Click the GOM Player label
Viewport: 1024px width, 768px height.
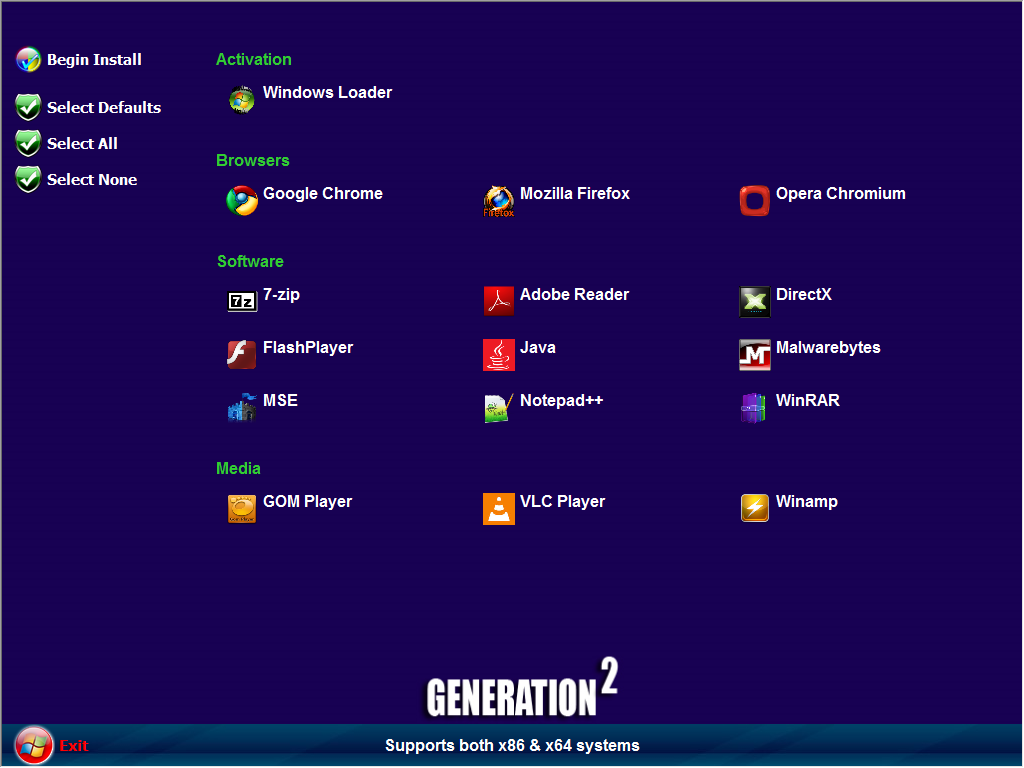(307, 502)
